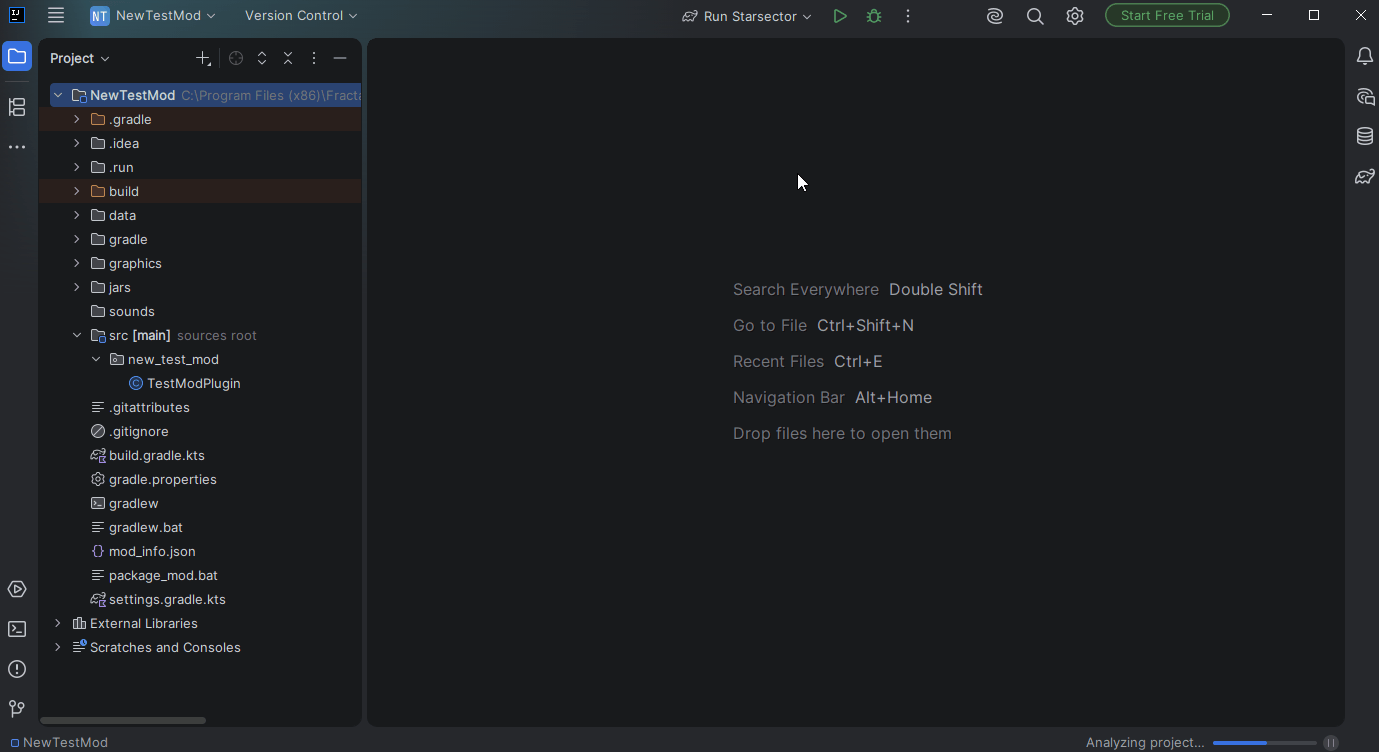Open NewTestMod project dropdown
Image resolution: width=1379 pixels, height=752 pixels.
point(153,16)
